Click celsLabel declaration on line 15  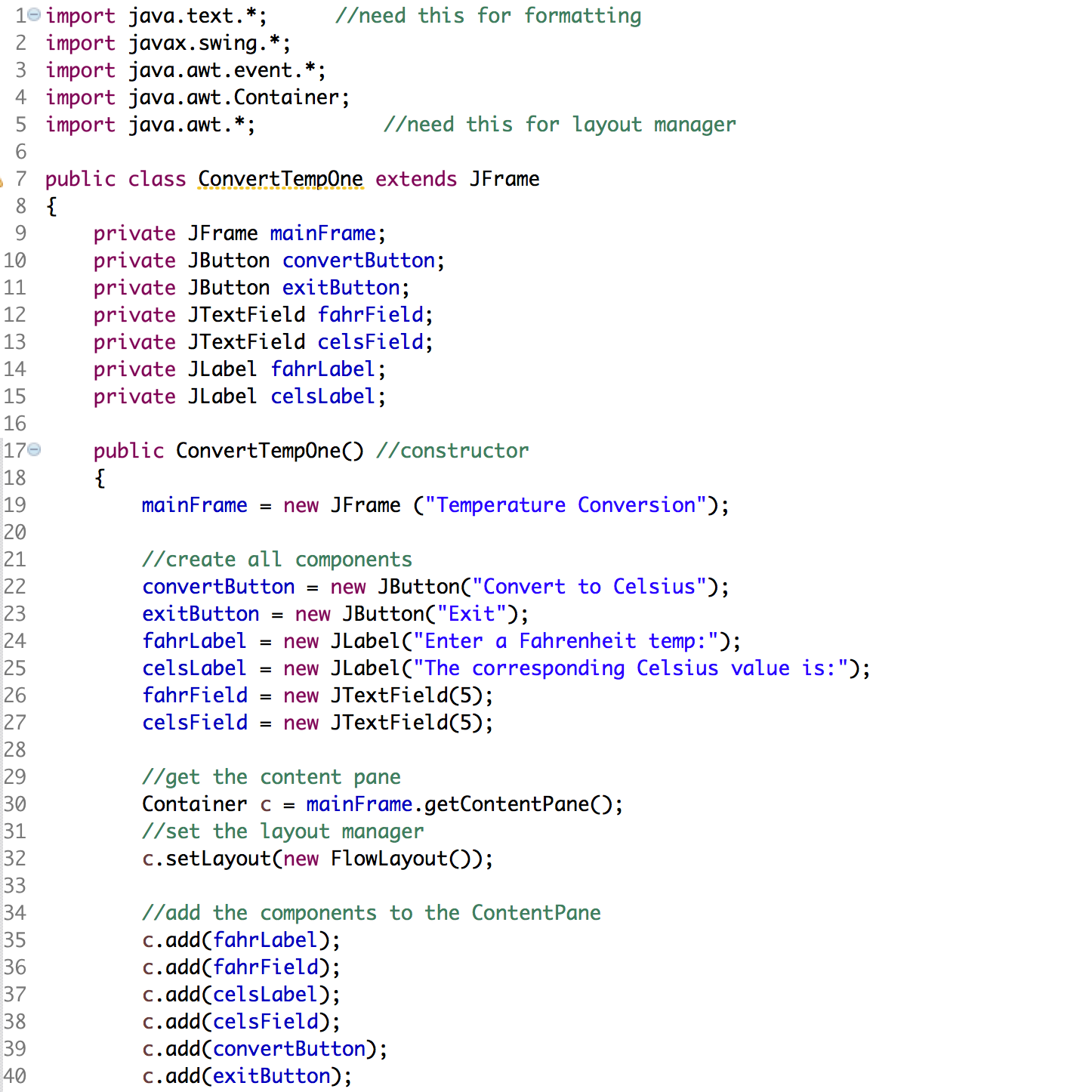click(x=322, y=396)
